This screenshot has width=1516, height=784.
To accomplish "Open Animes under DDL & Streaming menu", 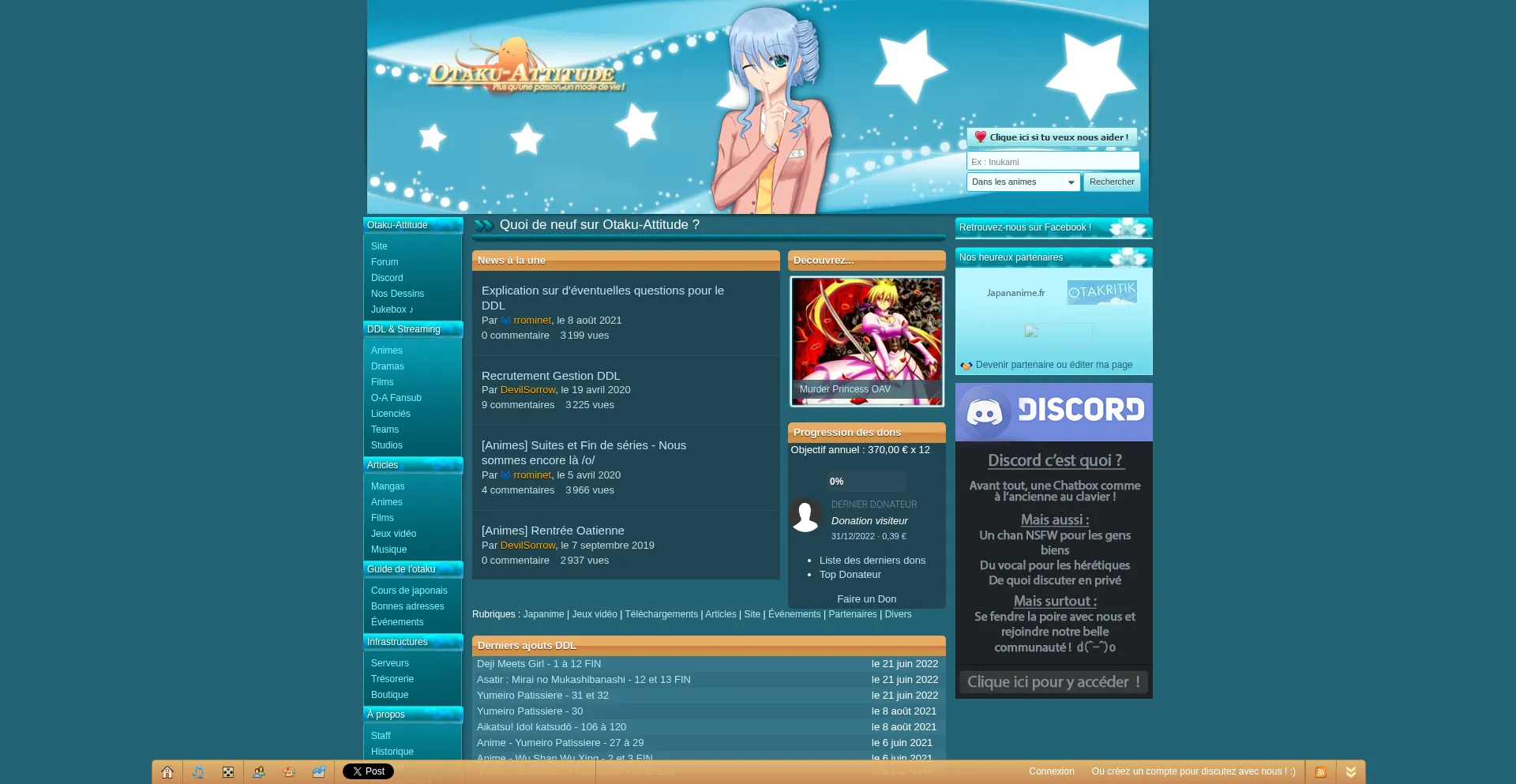I will click(387, 351).
